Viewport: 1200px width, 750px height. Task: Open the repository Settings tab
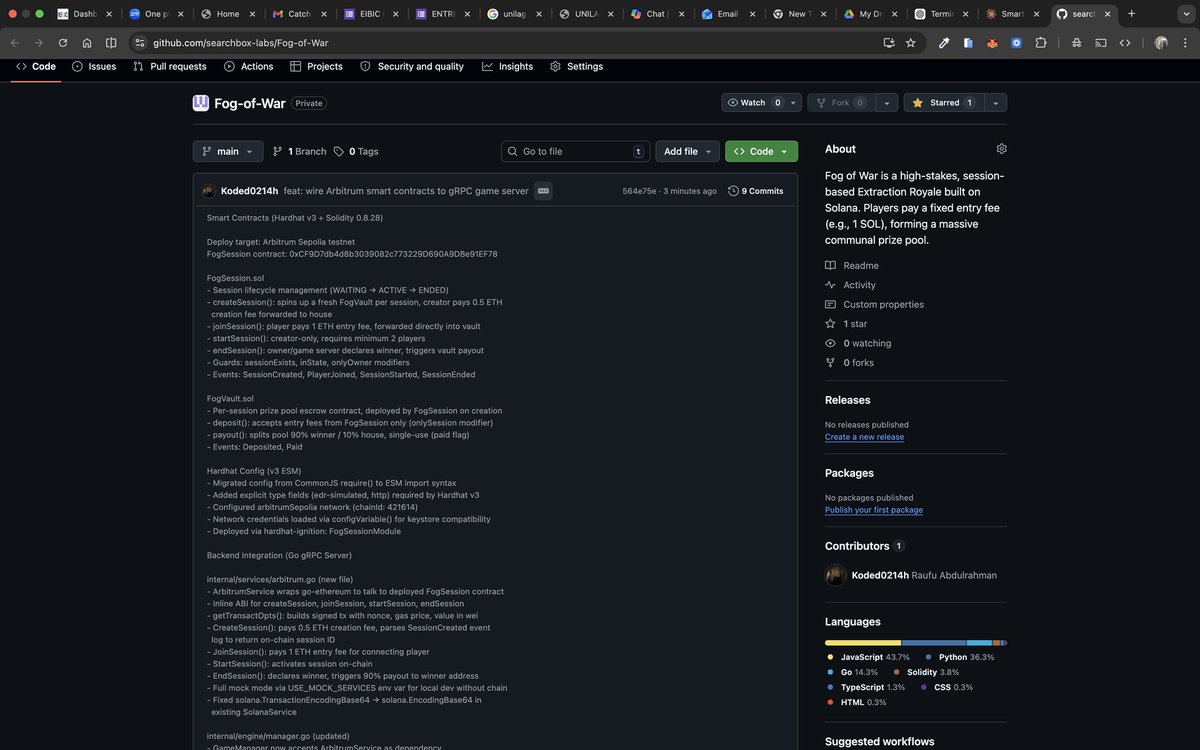pyautogui.click(x=576, y=67)
